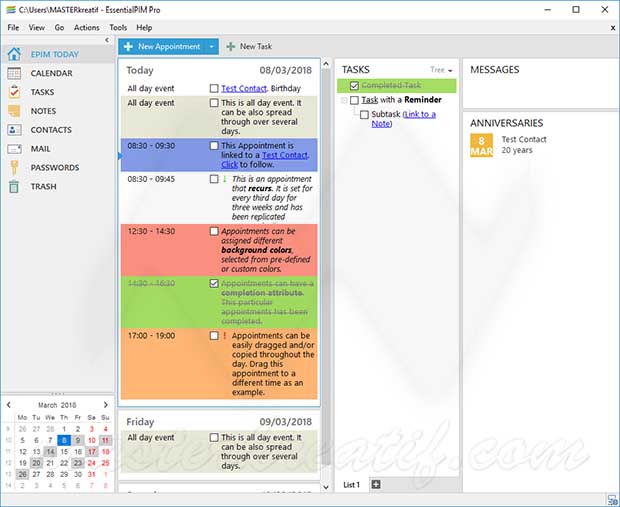Click the high priority exclamation mark icon
Screen dimensions: 620x507
[x=225, y=335]
